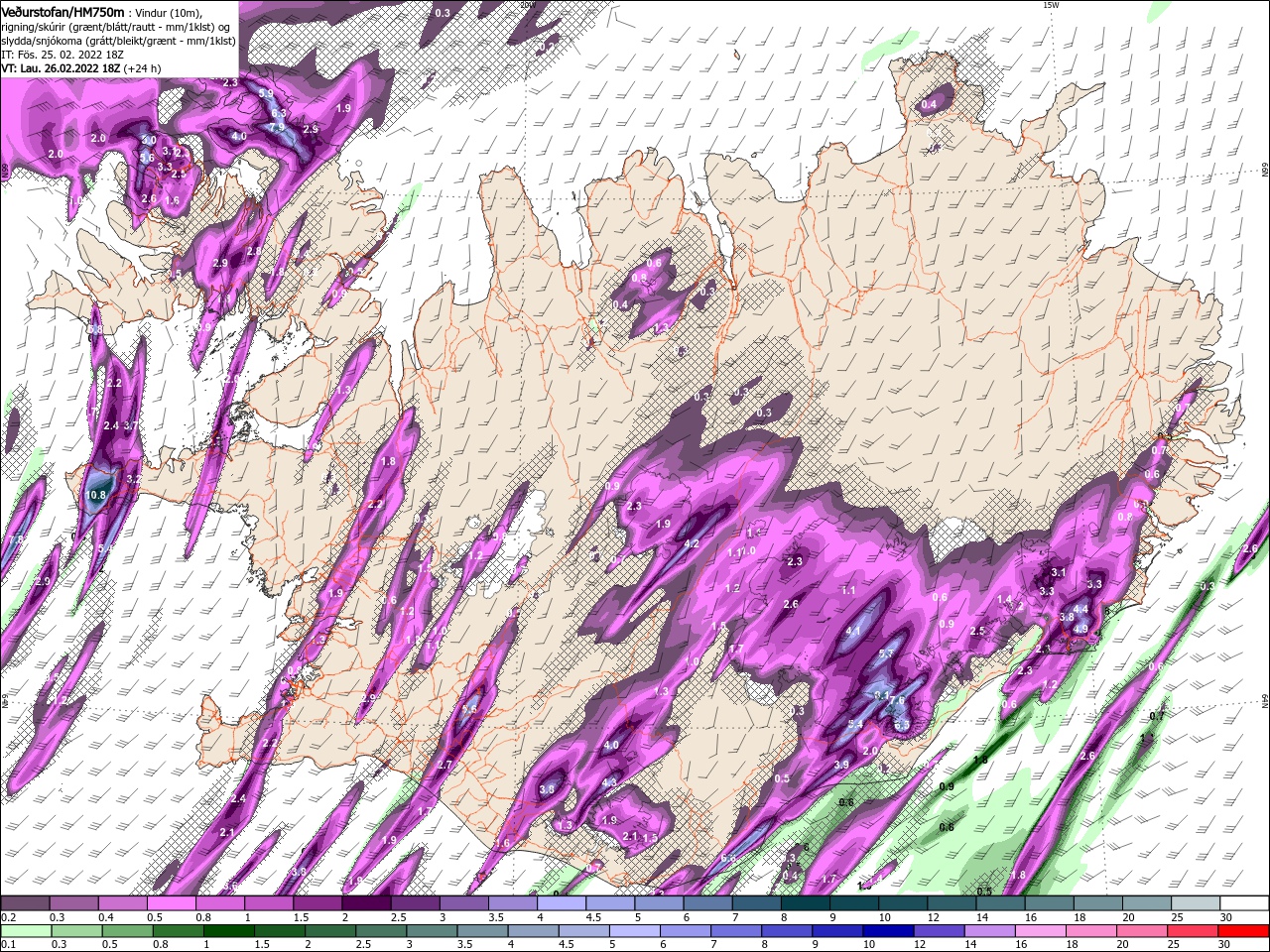1270x952 pixels.
Task: Select the 4.4 precipitation value on the map
Action: coord(1081,609)
